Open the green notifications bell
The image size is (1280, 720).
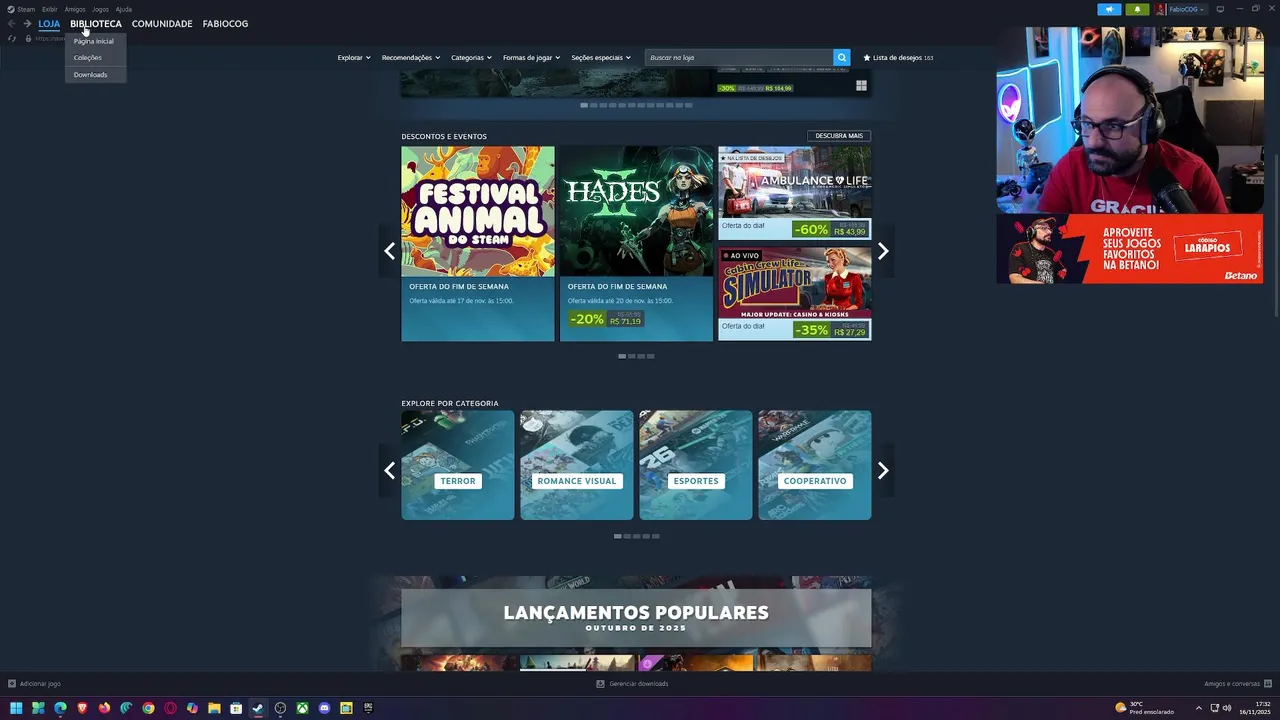1137,9
